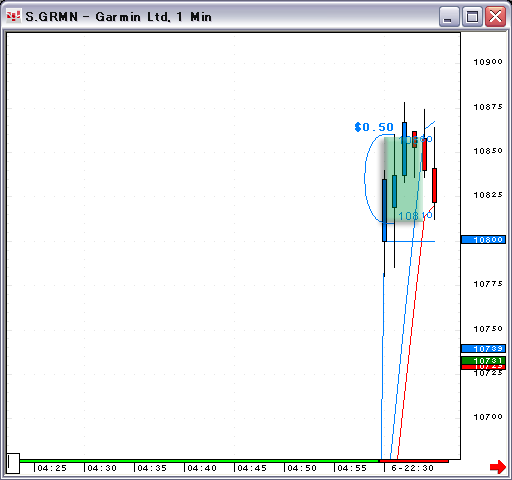Click the red session bar segment
The width and height of the screenshot is (512, 480).
pyautogui.click(x=414, y=461)
